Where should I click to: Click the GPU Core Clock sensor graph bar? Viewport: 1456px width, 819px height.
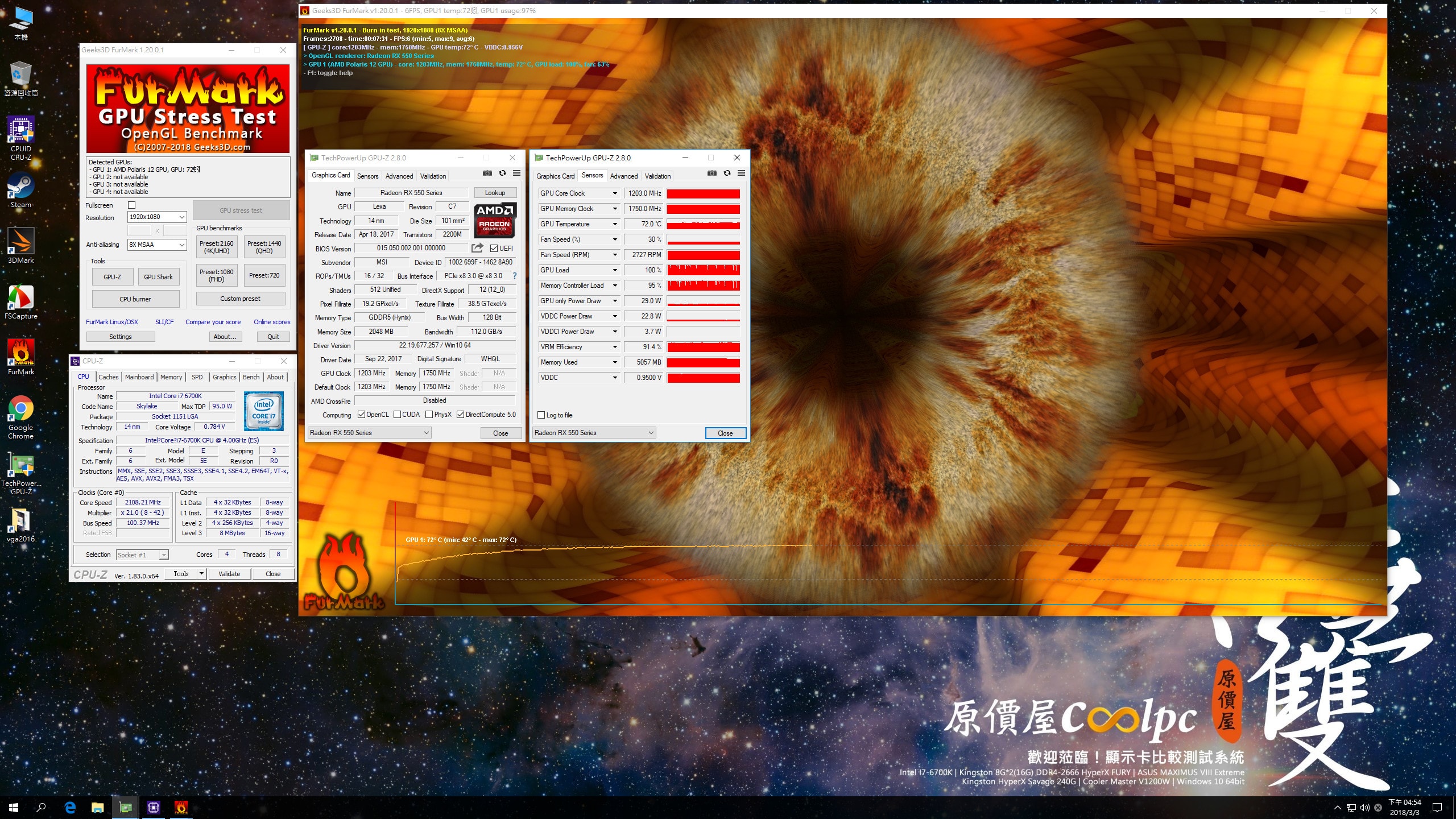704,193
